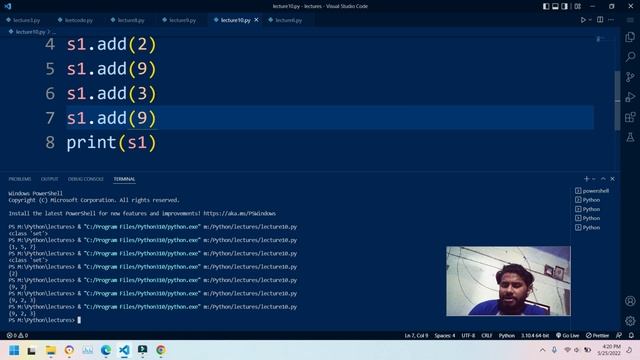Image resolution: width=640 pixels, height=360 pixels.
Task: Open the Testing flask view
Action: tap(630, 137)
